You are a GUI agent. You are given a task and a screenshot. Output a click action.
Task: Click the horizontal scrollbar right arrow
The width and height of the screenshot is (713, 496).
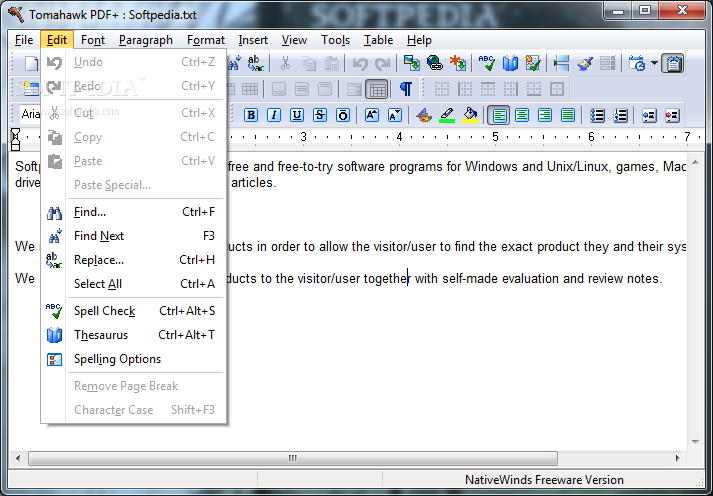(x=678, y=458)
